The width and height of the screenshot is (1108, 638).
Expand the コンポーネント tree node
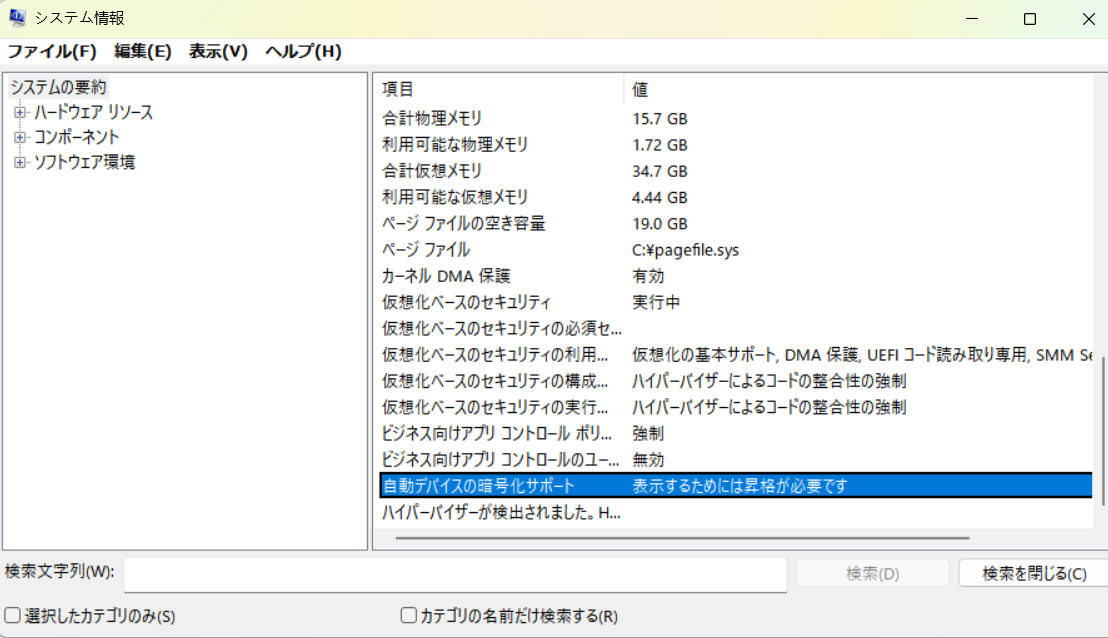(x=19, y=137)
